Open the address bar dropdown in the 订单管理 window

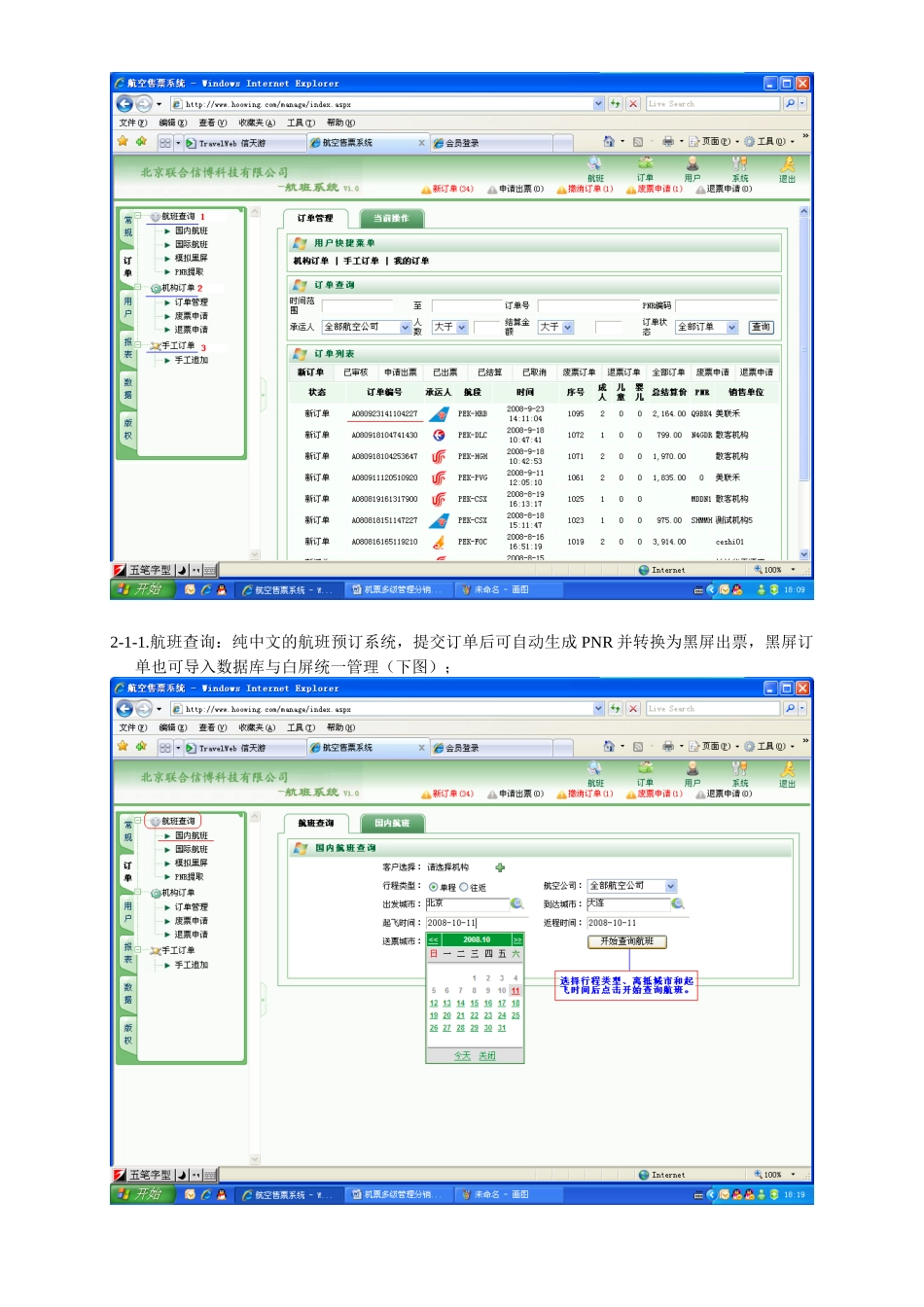coord(598,103)
